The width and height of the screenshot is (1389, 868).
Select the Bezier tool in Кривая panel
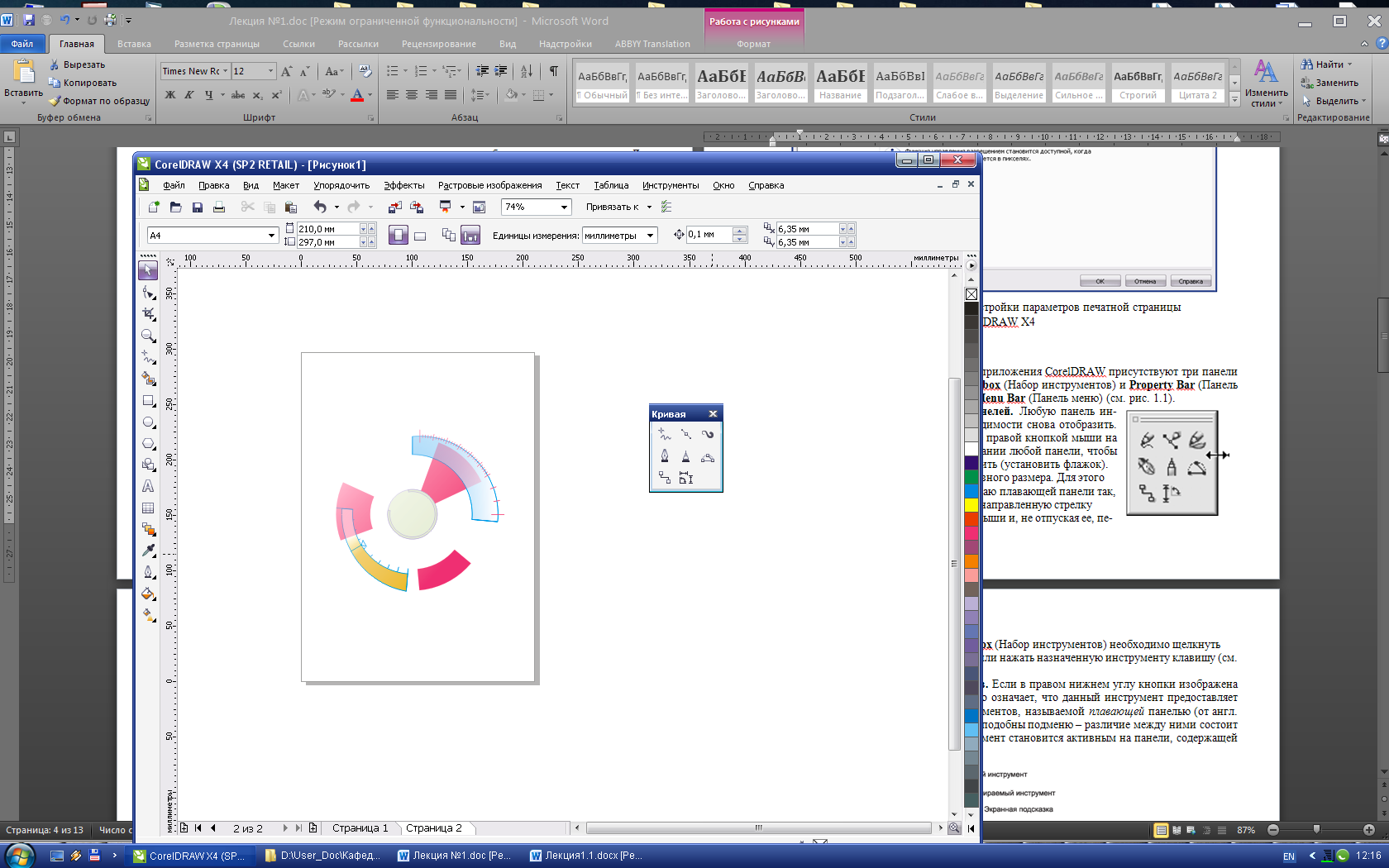(685, 434)
